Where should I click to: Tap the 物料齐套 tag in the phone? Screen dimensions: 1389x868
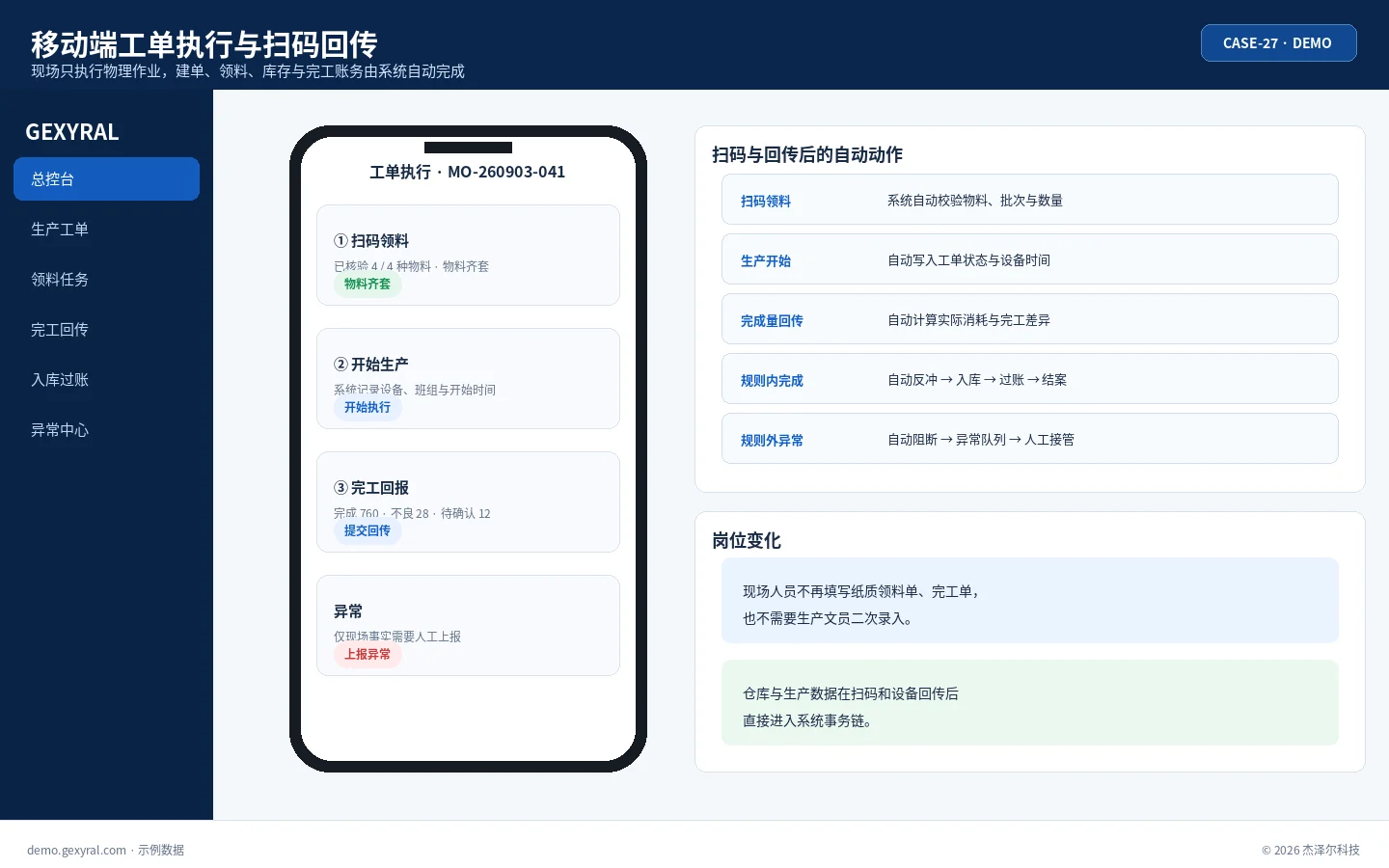click(368, 285)
